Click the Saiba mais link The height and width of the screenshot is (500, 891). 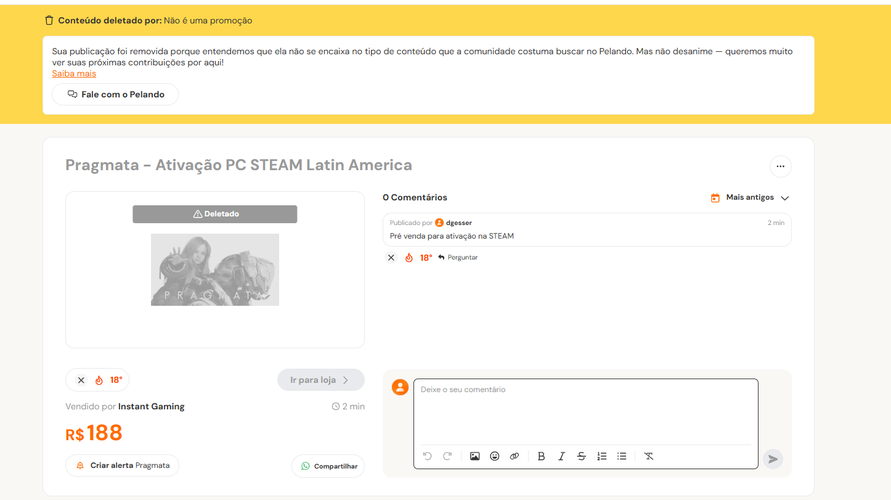[74, 74]
